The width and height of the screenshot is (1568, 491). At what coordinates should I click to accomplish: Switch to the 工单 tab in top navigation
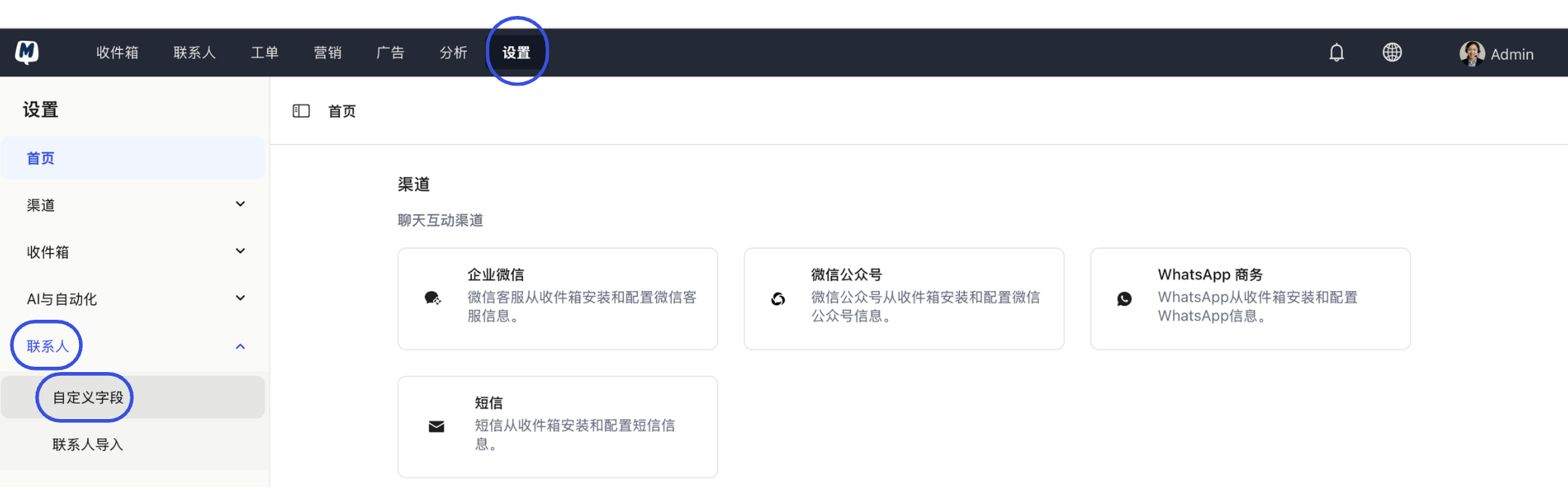(x=265, y=52)
